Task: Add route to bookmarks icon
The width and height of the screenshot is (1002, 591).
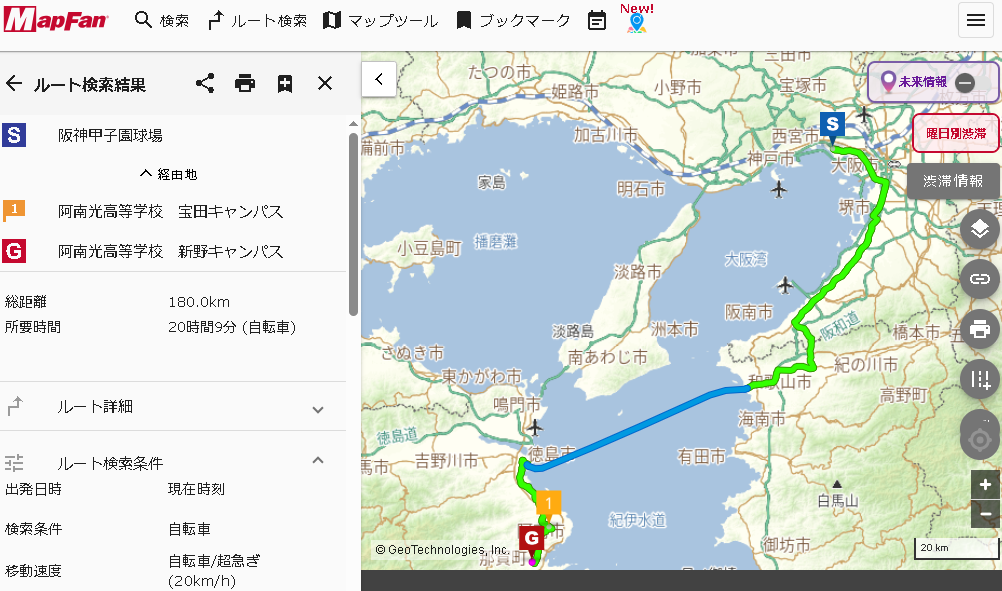Action: click(x=285, y=83)
